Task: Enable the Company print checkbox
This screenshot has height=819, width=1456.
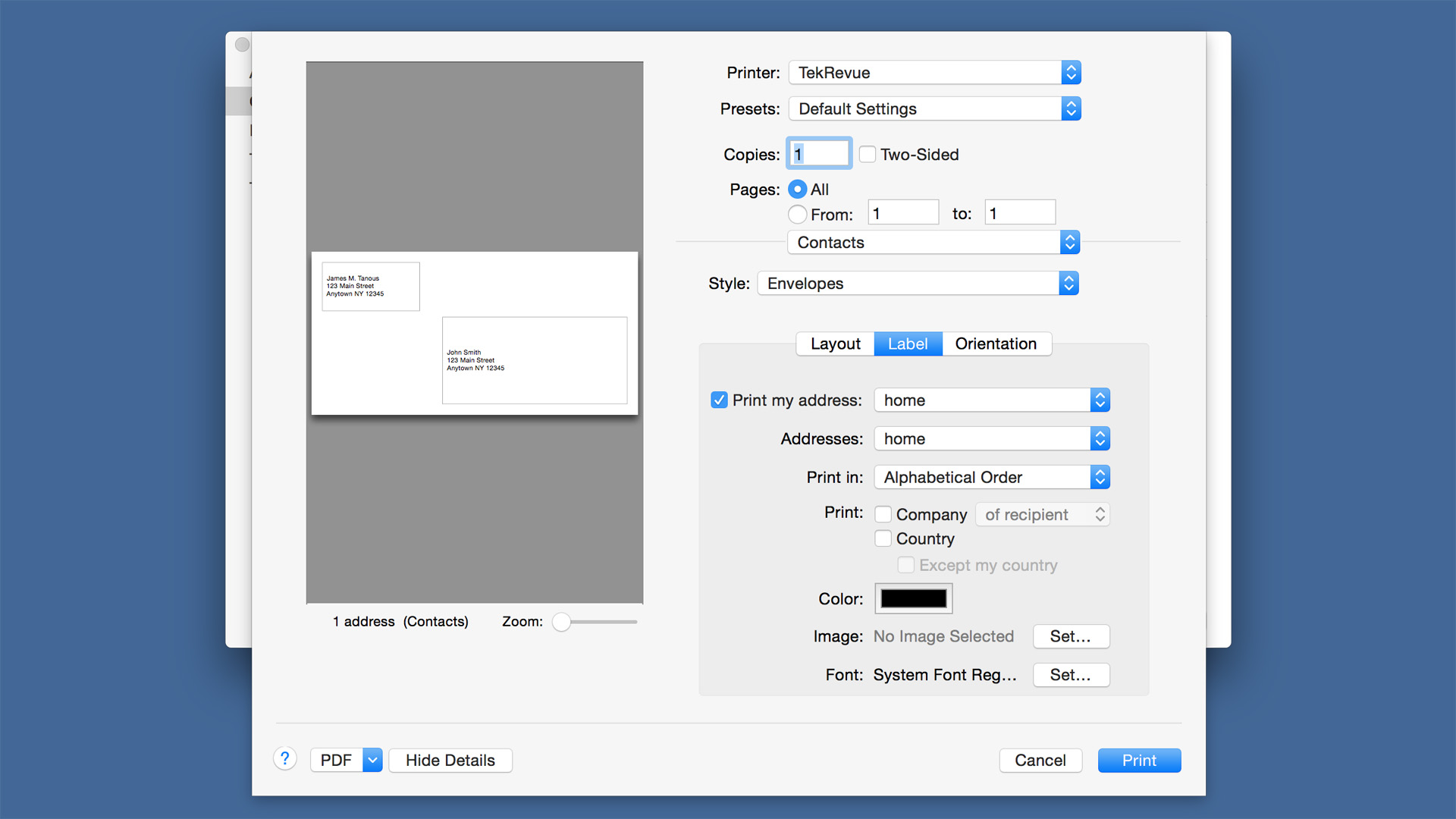Action: point(883,514)
